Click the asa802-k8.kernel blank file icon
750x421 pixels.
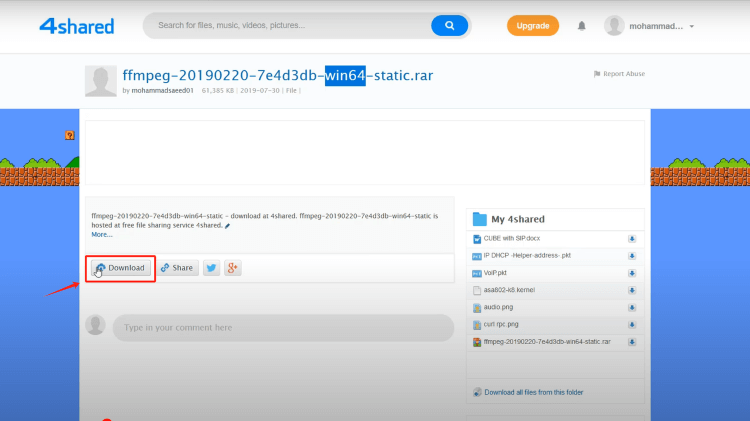[477, 290]
